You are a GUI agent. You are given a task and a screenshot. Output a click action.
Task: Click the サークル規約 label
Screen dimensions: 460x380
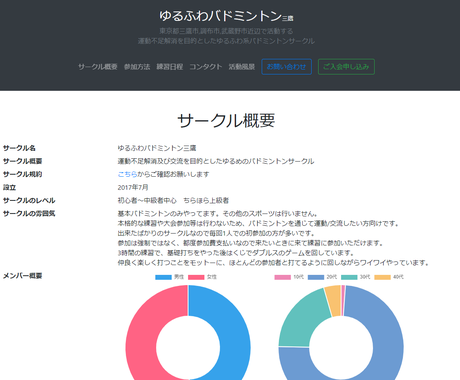coord(23,174)
